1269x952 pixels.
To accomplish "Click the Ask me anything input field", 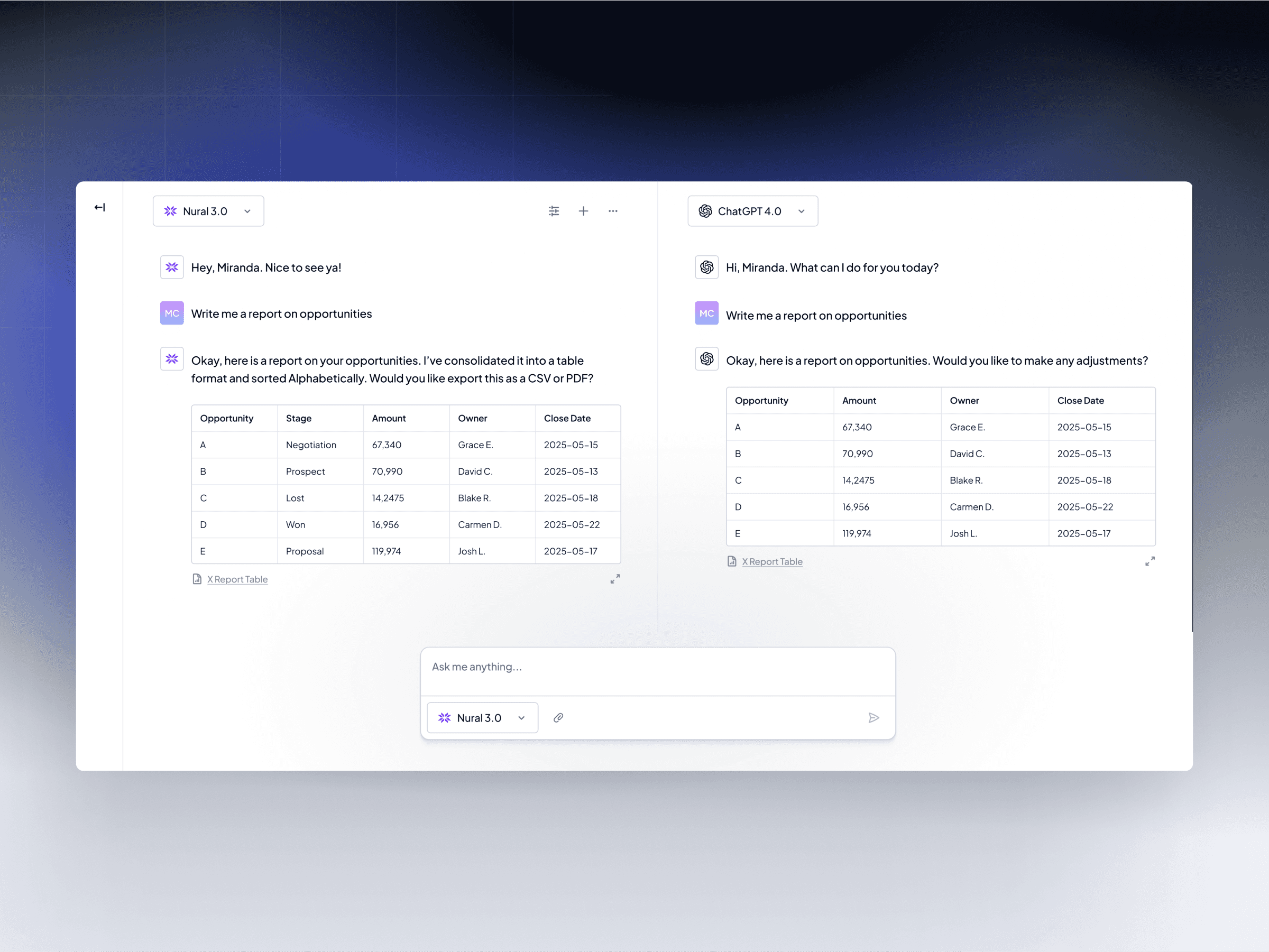I will 657,667.
